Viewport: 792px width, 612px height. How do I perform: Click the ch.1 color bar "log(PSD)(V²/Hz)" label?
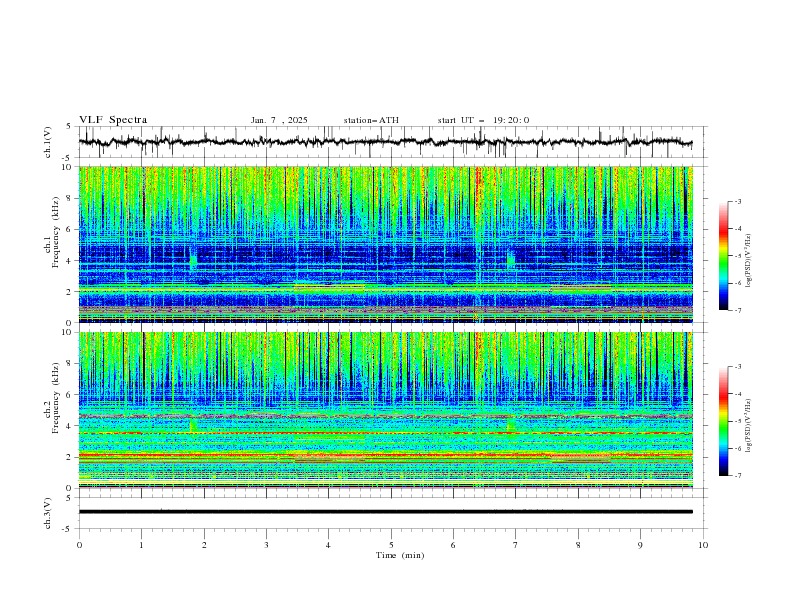[748, 260]
